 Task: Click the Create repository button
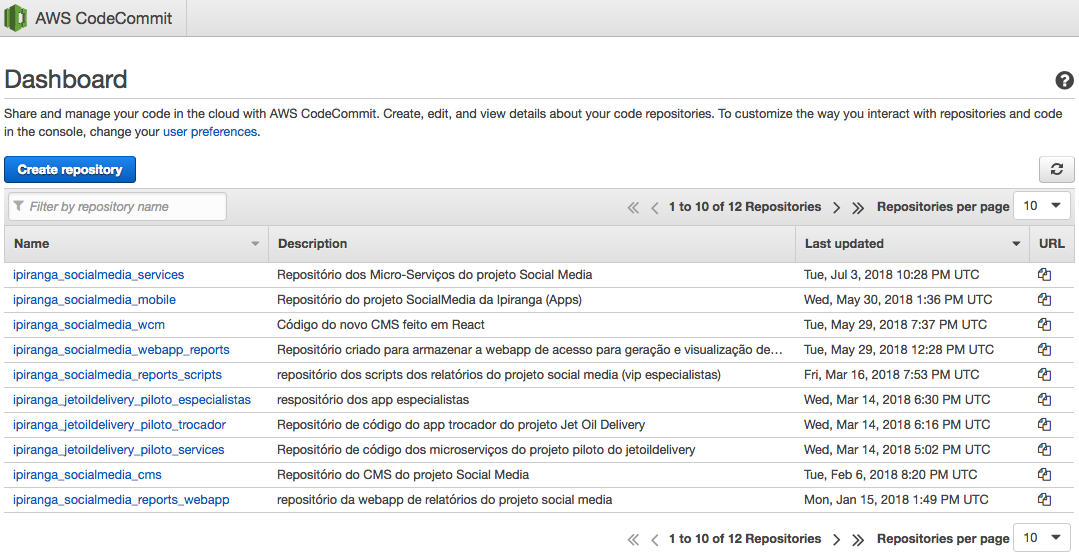pyautogui.click(x=70, y=170)
